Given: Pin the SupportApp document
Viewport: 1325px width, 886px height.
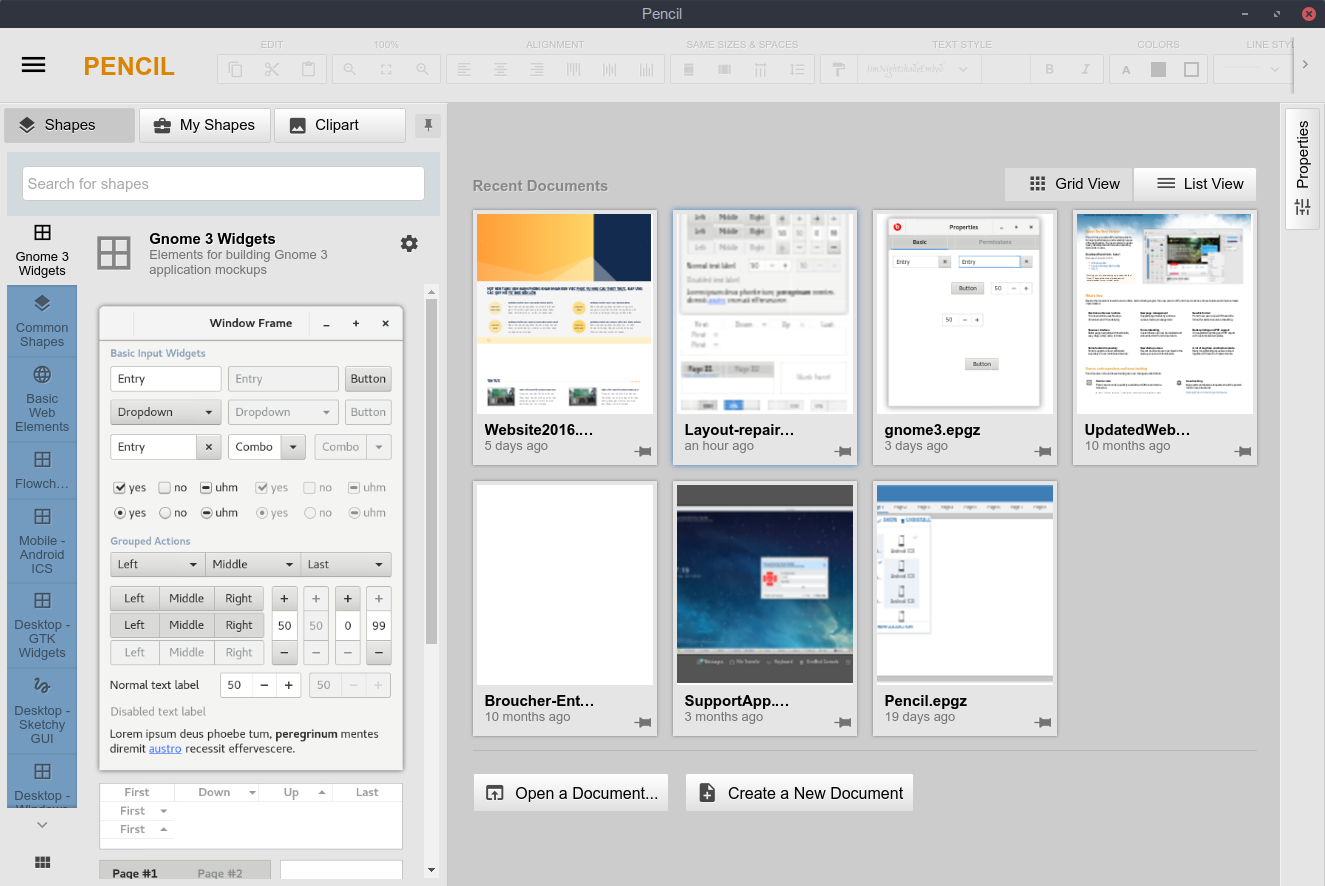Looking at the screenshot, I should click(843, 723).
